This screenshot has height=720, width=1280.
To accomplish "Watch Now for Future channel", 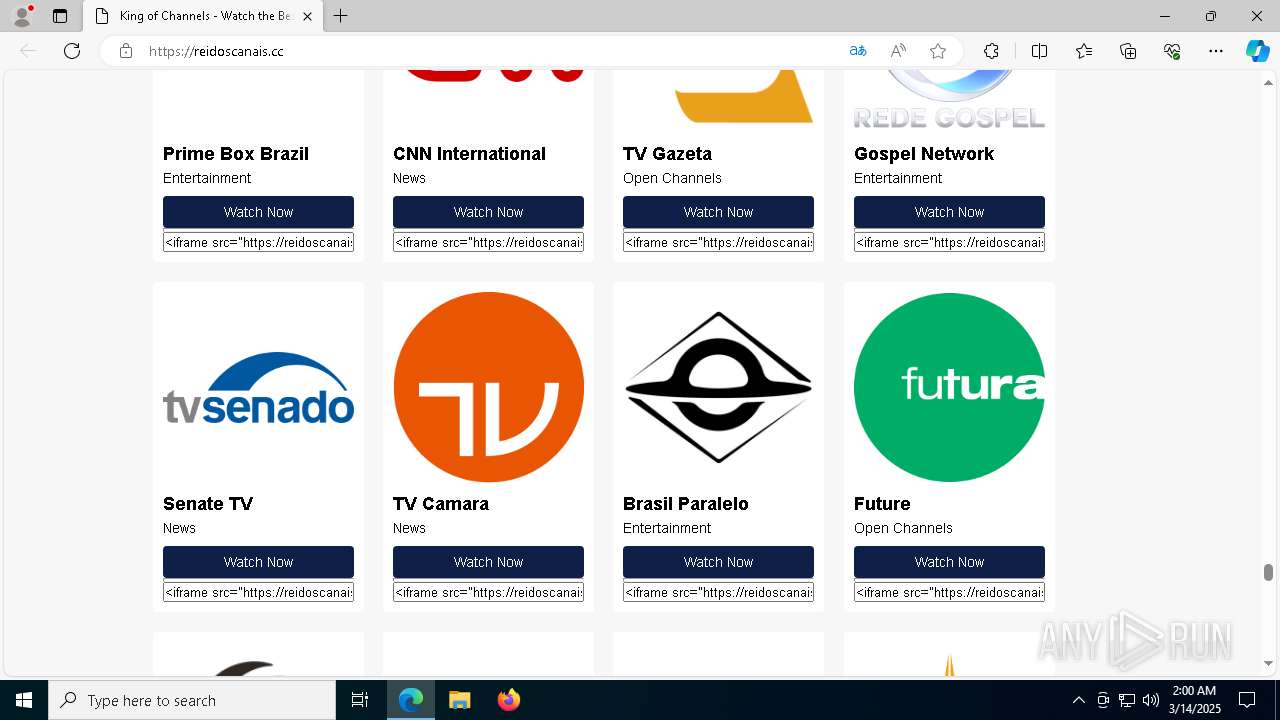I will tap(949, 562).
